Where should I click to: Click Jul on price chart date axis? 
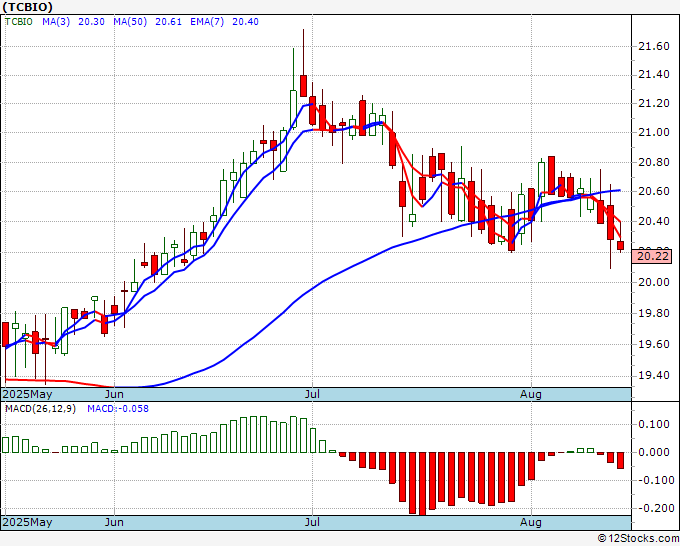312,394
